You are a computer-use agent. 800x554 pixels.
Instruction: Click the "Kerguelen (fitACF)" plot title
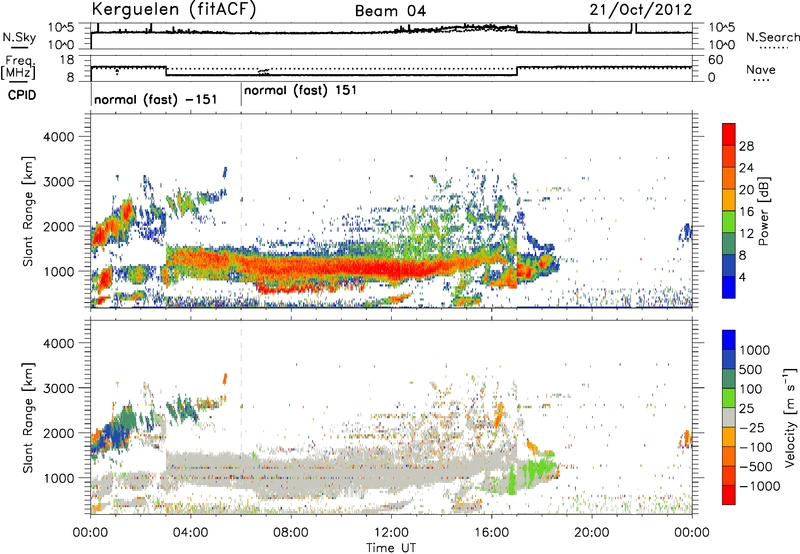coord(173,9)
